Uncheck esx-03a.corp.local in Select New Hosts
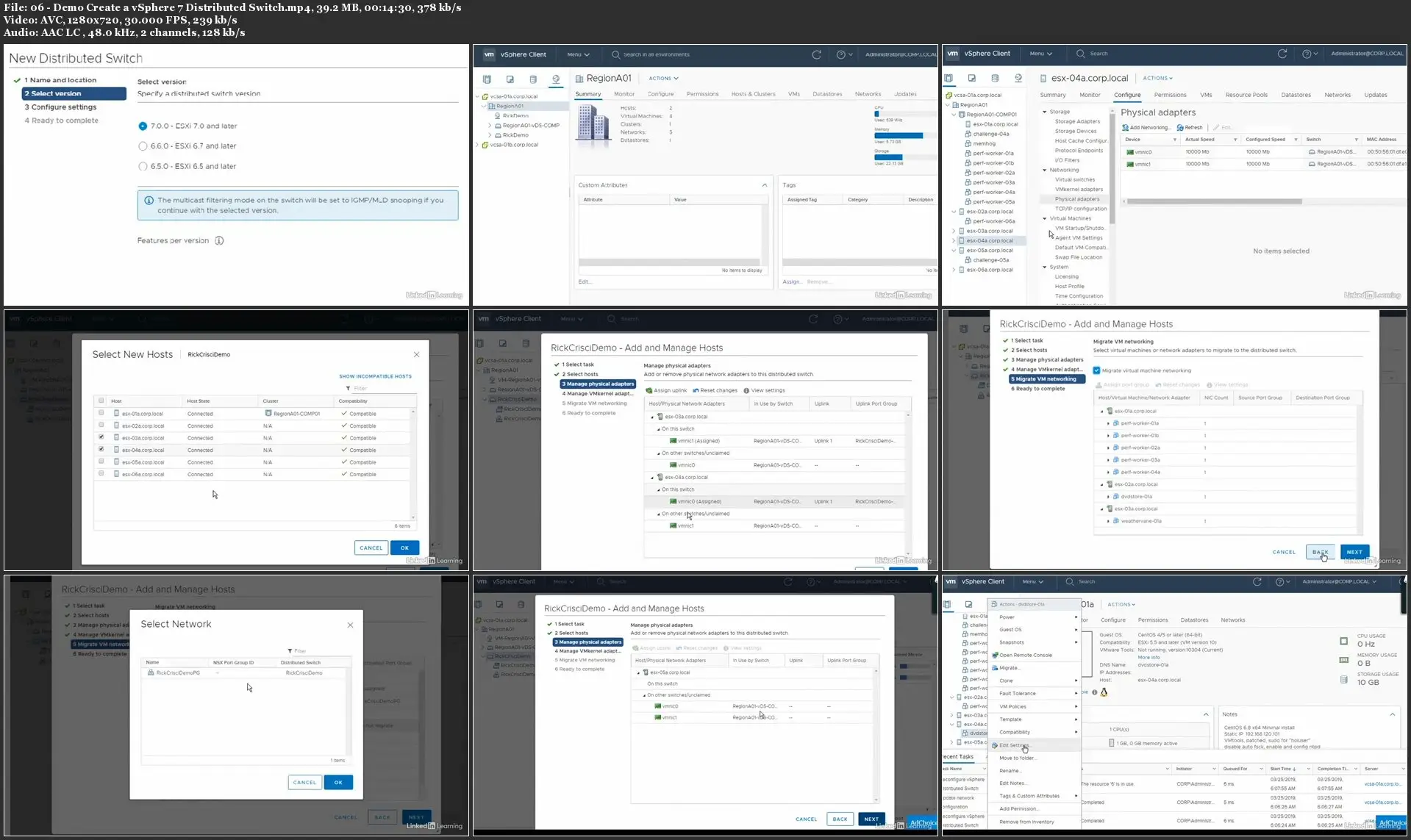The width and height of the screenshot is (1411, 840). click(x=101, y=437)
